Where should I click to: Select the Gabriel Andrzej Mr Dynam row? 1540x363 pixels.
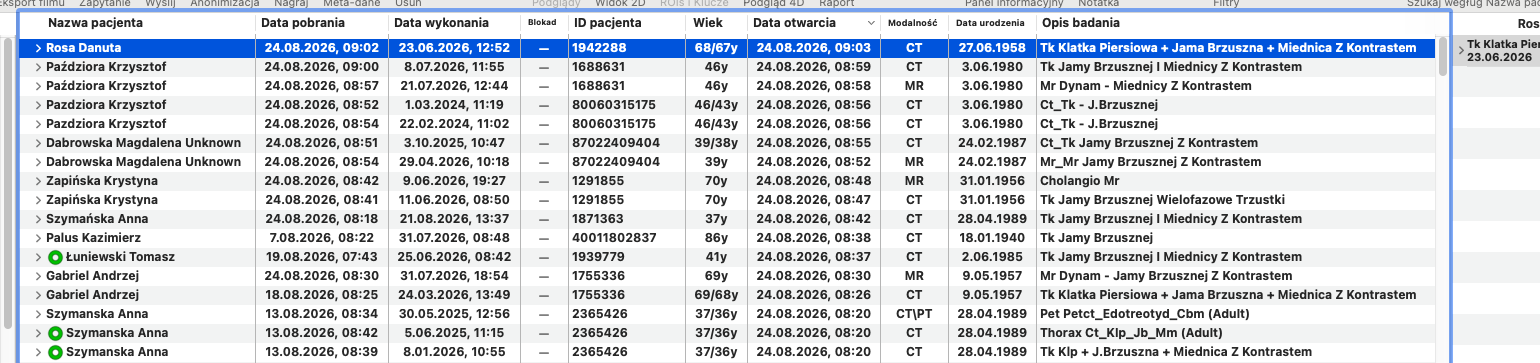728,276
